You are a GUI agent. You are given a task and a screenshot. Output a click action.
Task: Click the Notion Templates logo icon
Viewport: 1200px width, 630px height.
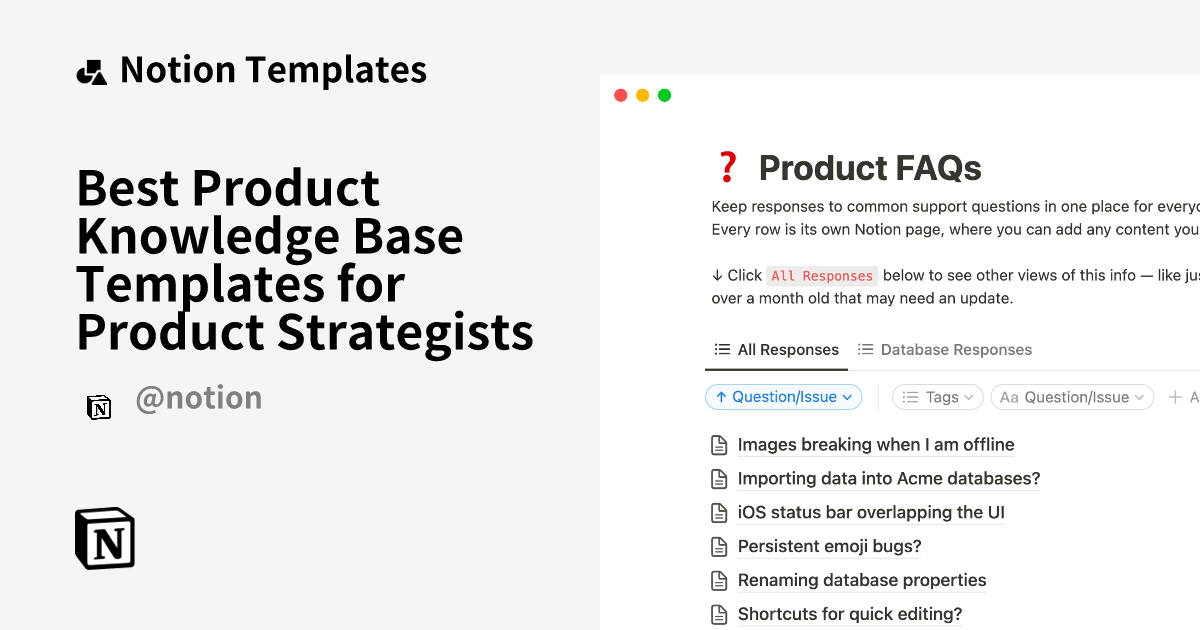click(x=92, y=68)
